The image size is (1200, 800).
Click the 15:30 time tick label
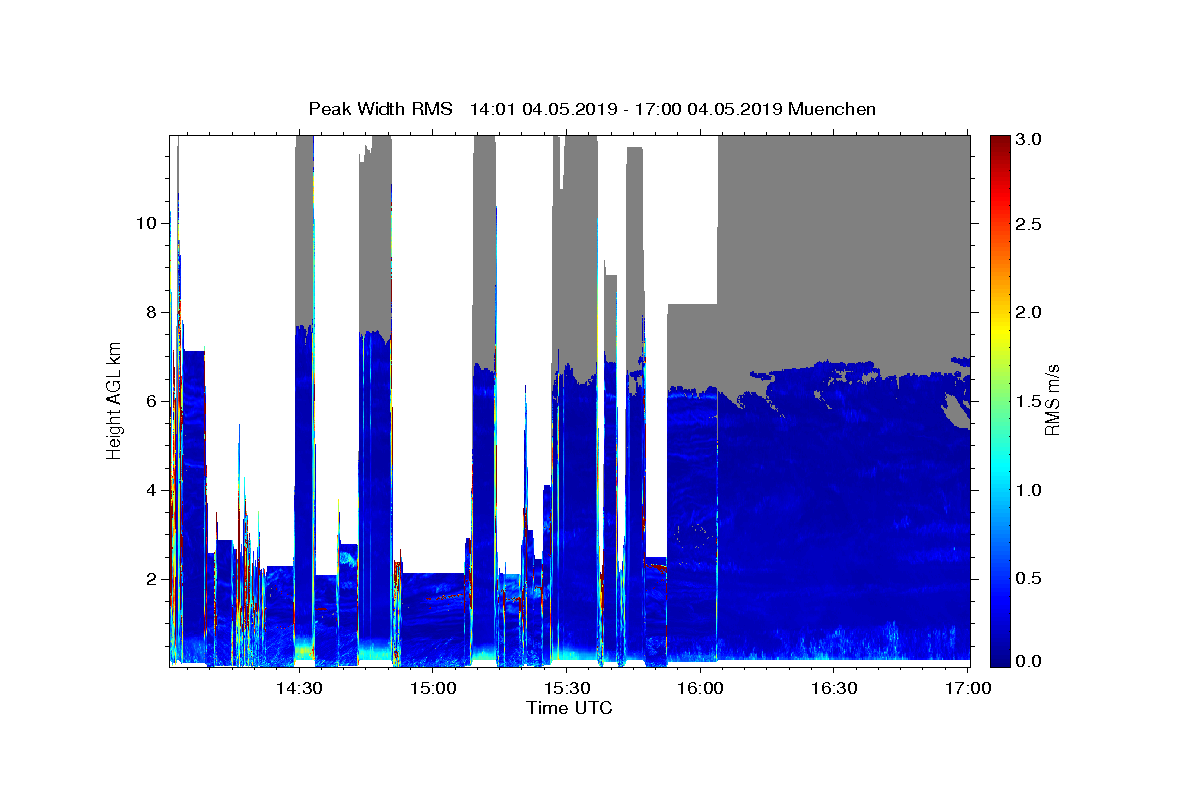[565, 688]
